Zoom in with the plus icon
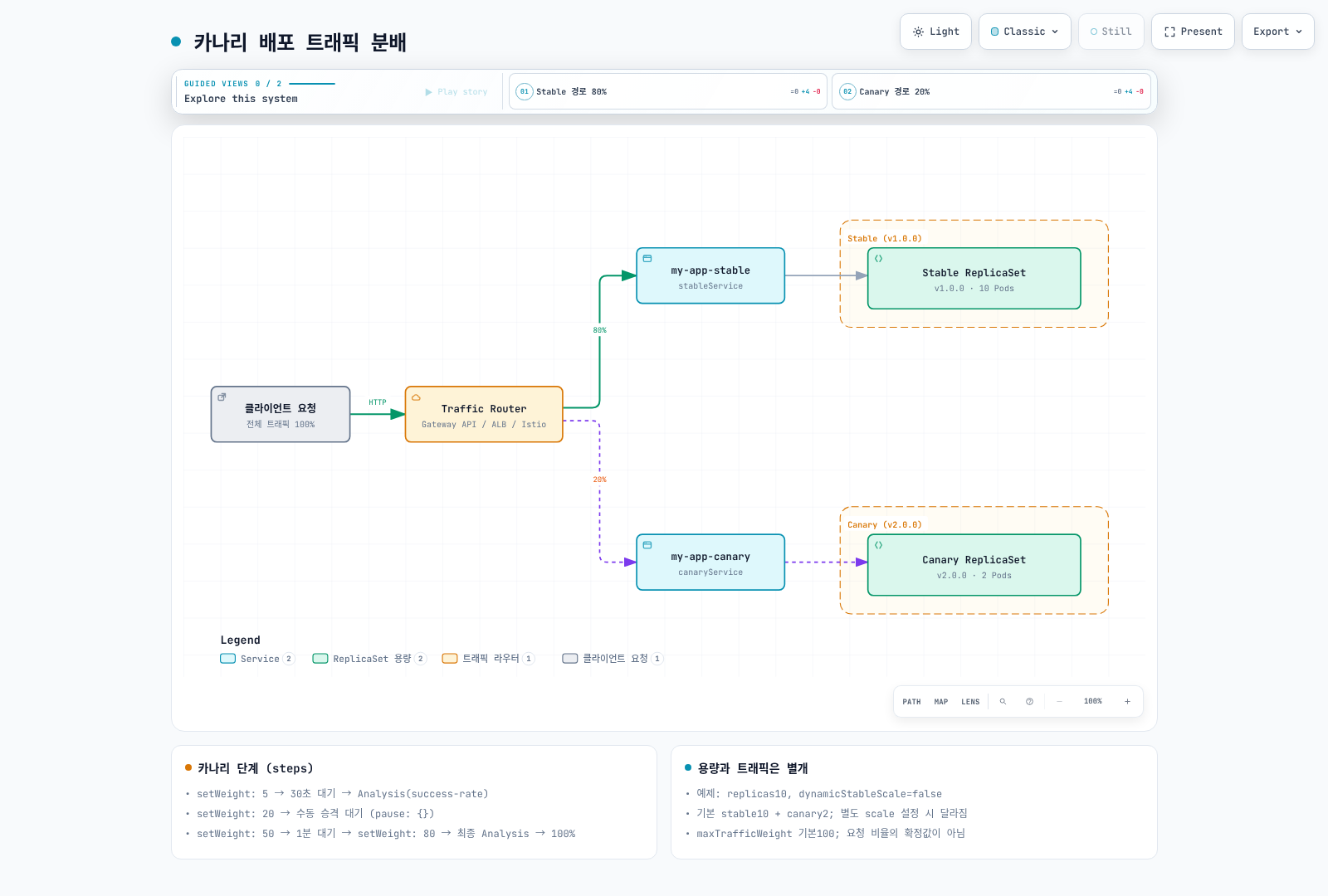1328x896 pixels. tap(1127, 702)
